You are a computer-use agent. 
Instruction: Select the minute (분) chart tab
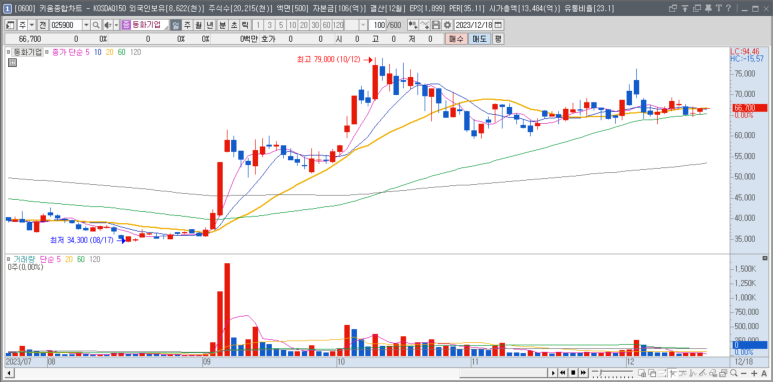click(x=222, y=25)
